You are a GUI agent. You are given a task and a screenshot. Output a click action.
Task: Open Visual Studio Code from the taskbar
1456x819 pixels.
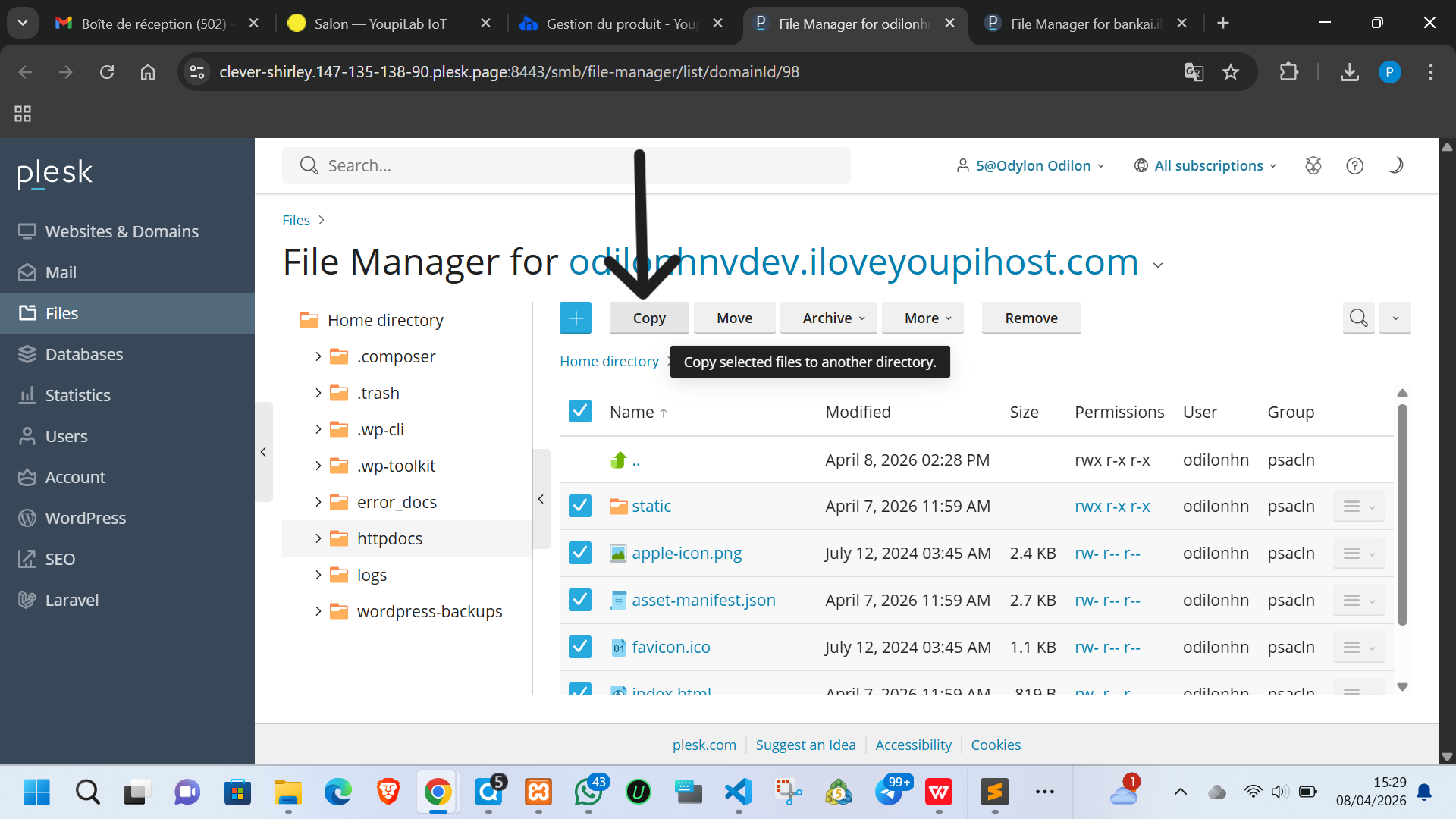[738, 792]
